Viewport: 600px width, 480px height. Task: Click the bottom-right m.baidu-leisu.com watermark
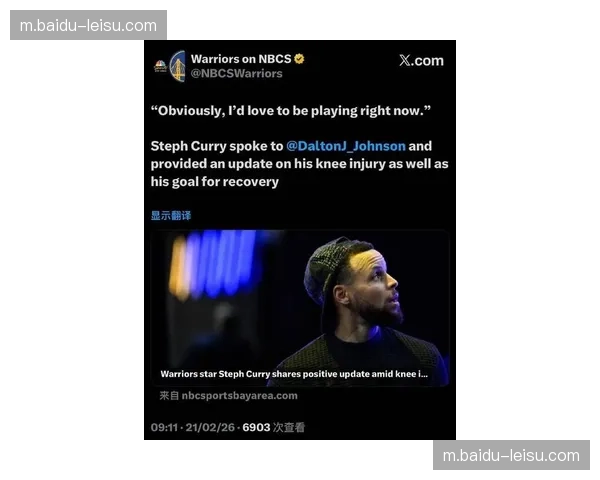point(511,455)
